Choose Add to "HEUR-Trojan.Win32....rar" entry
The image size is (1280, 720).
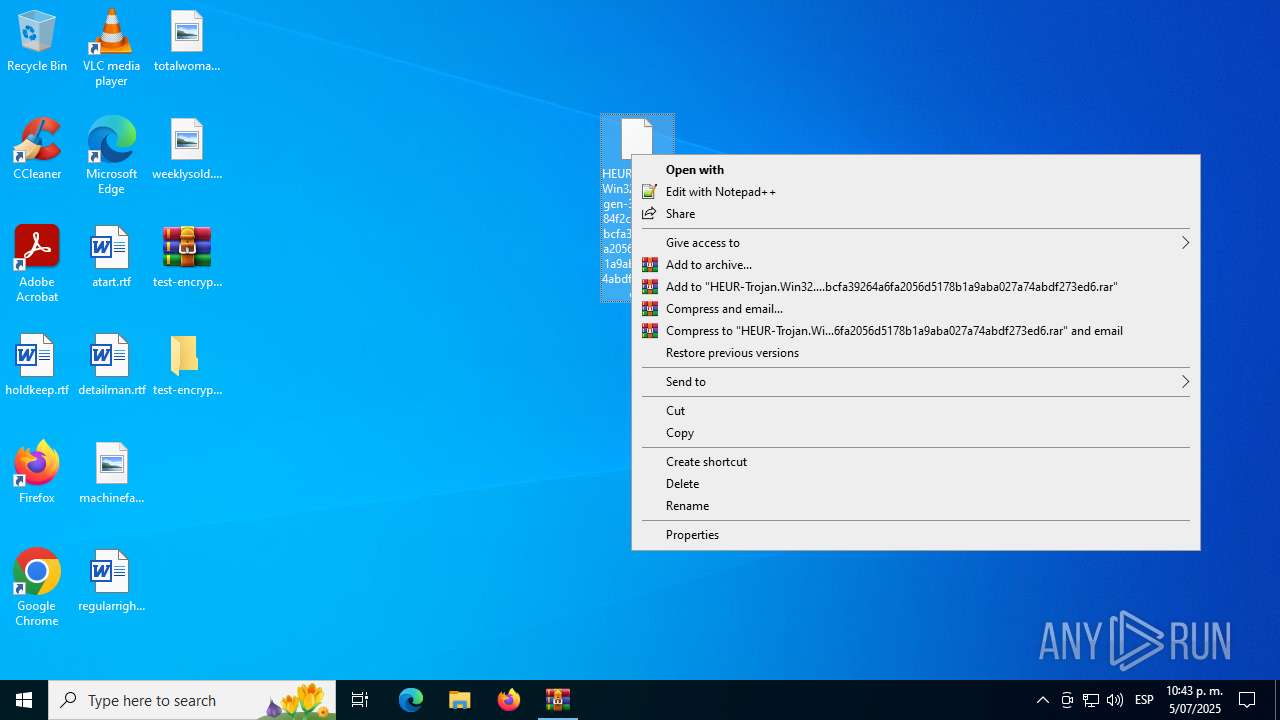[x=916, y=287]
